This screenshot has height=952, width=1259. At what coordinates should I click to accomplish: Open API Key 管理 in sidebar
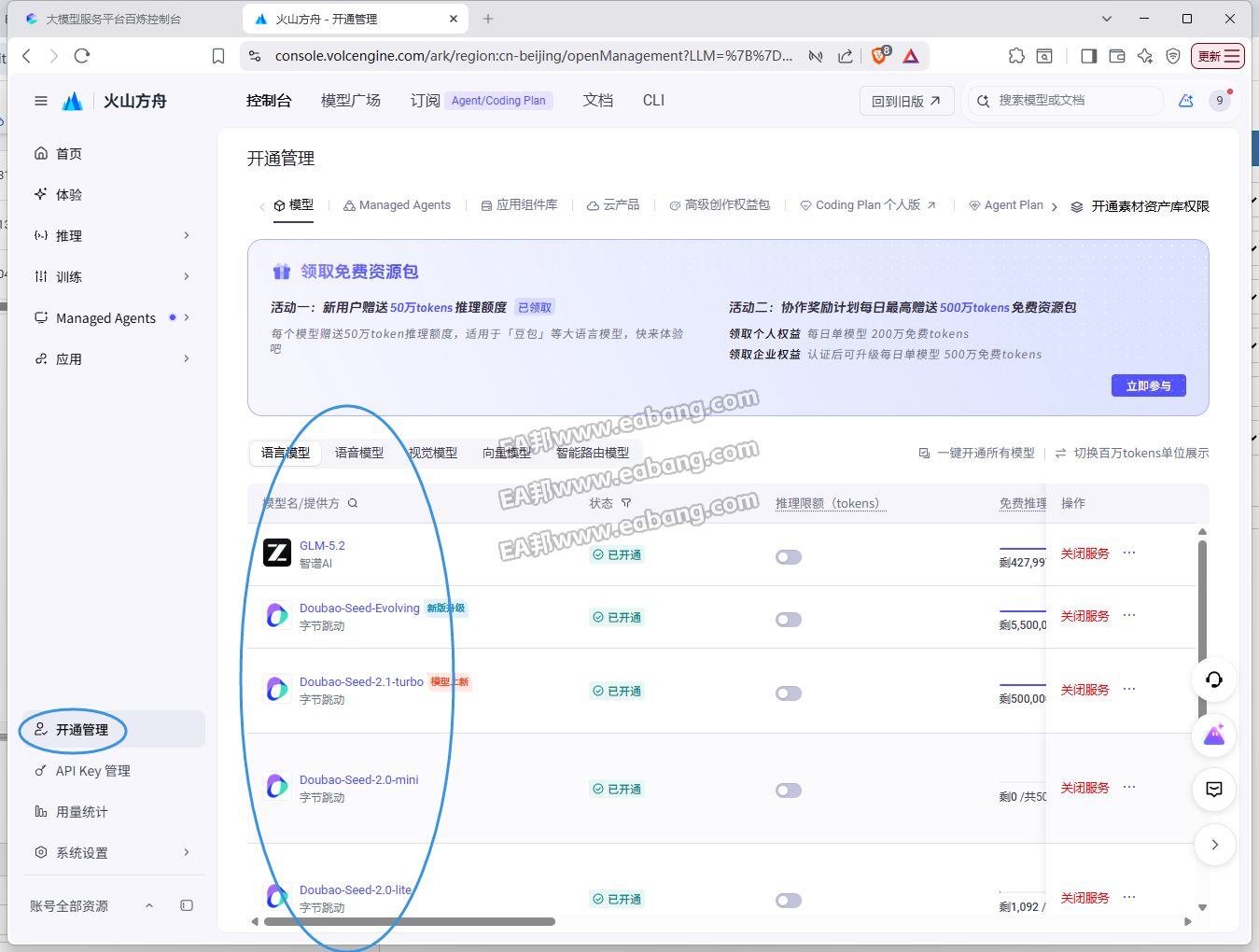pyautogui.click(x=92, y=771)
